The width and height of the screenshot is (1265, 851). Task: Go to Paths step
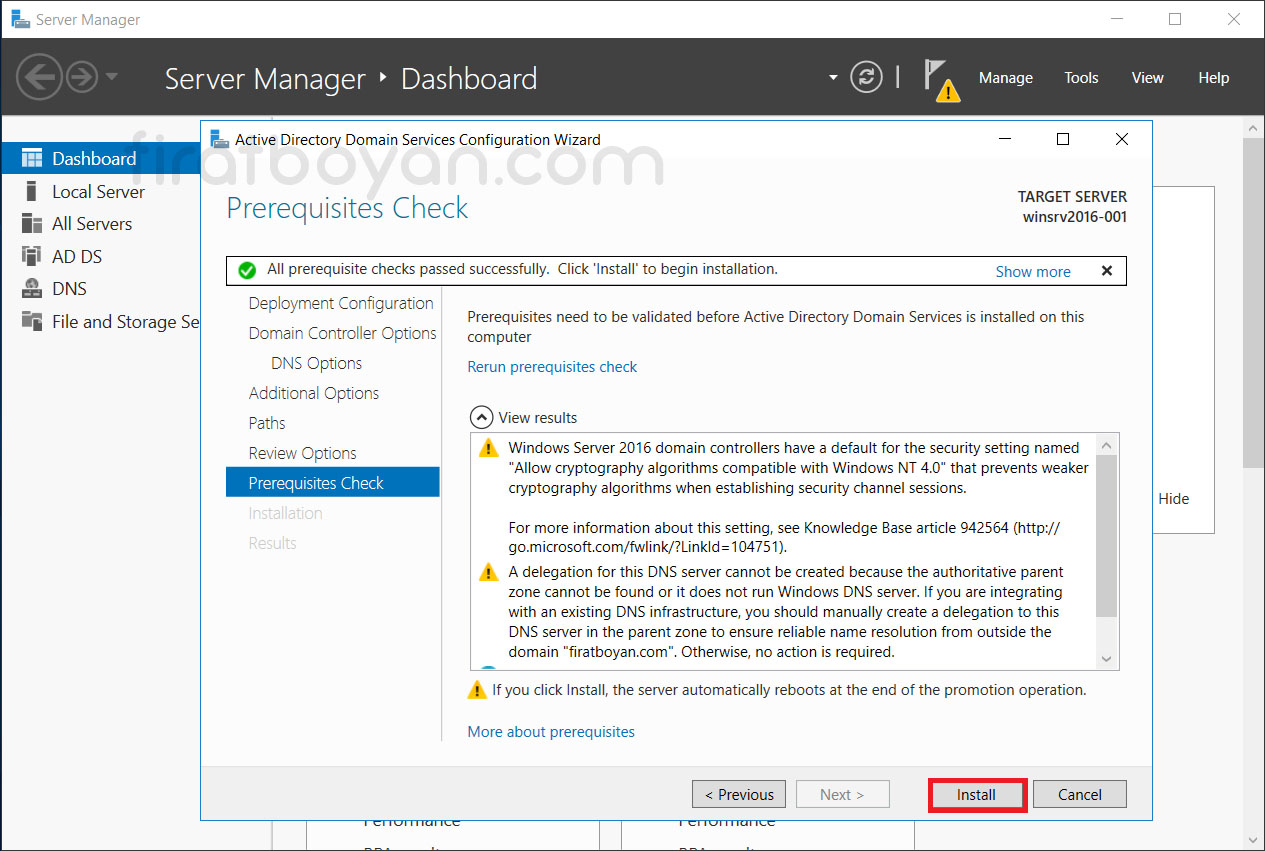(267, 423)
